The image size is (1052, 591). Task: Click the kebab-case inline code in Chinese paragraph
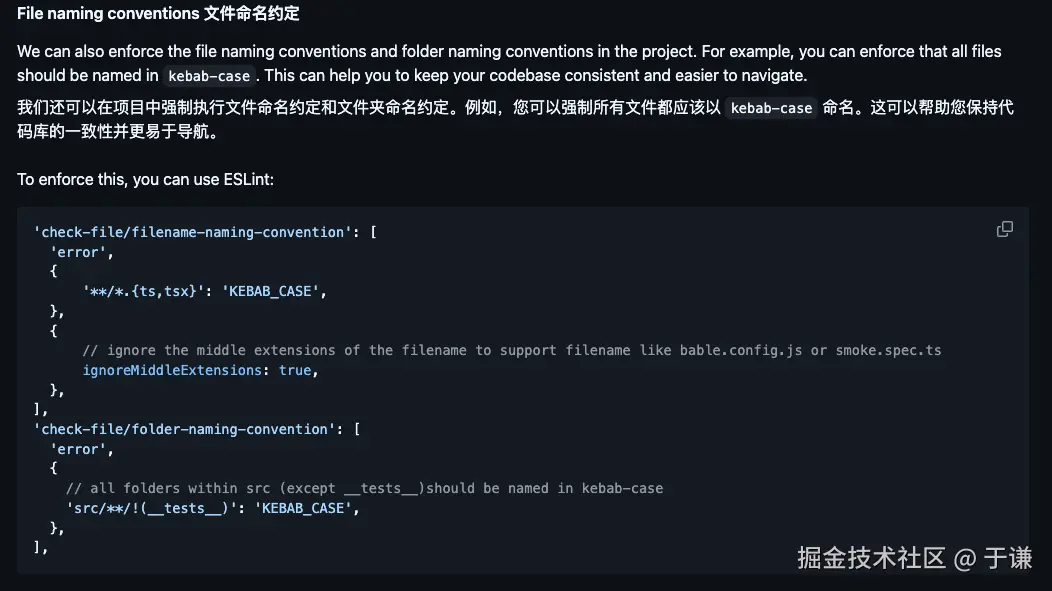(771, 108)
